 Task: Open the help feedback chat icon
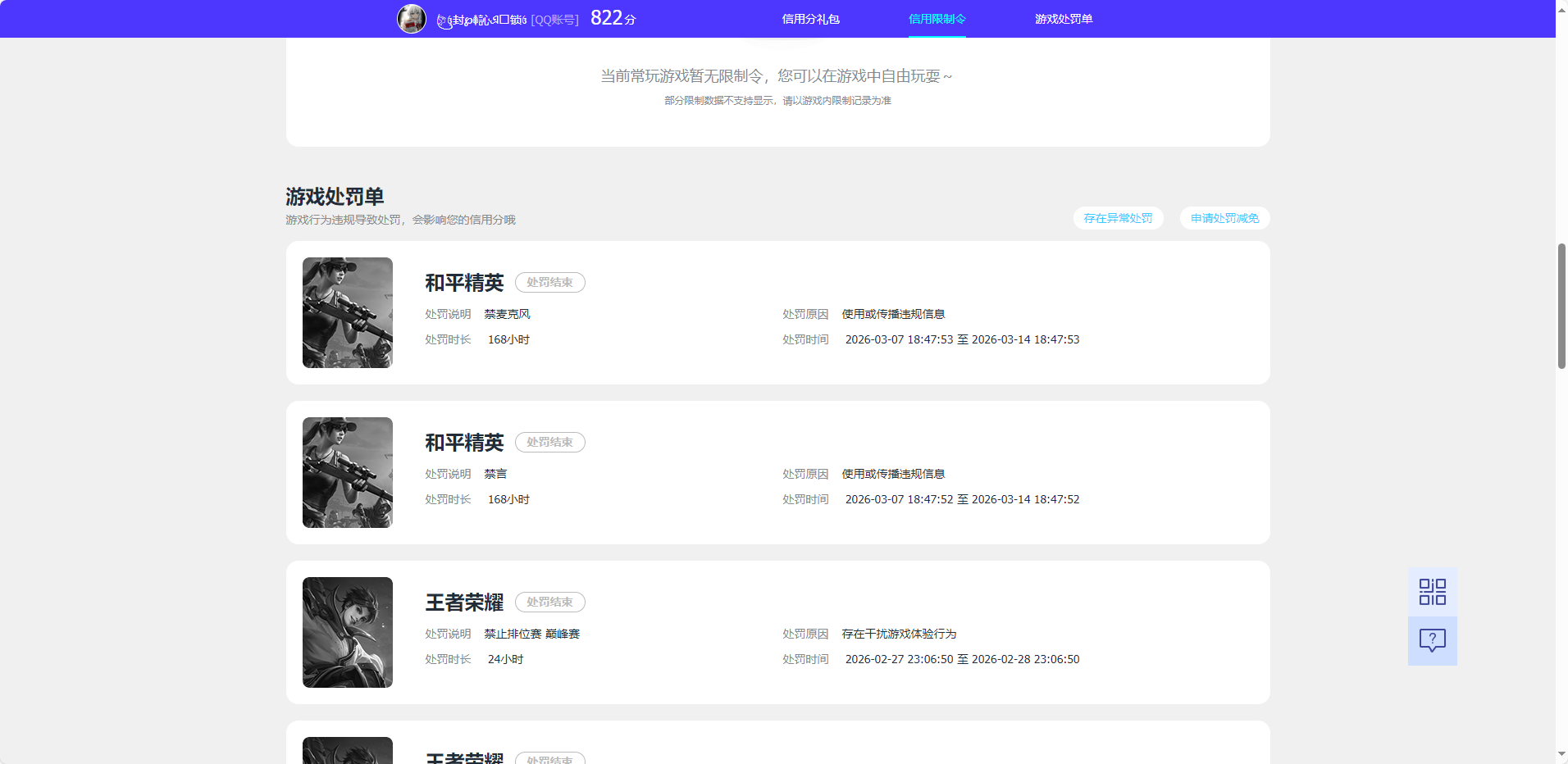(x=1432, y=641)
